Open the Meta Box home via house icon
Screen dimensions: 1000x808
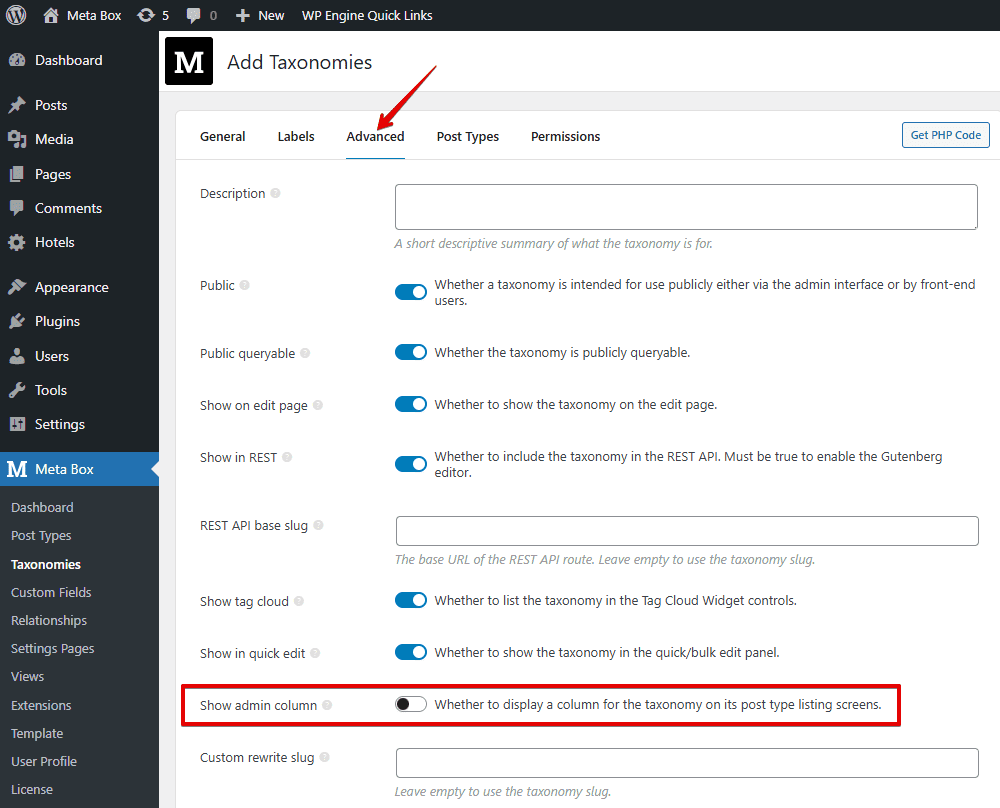coord(49,15)
